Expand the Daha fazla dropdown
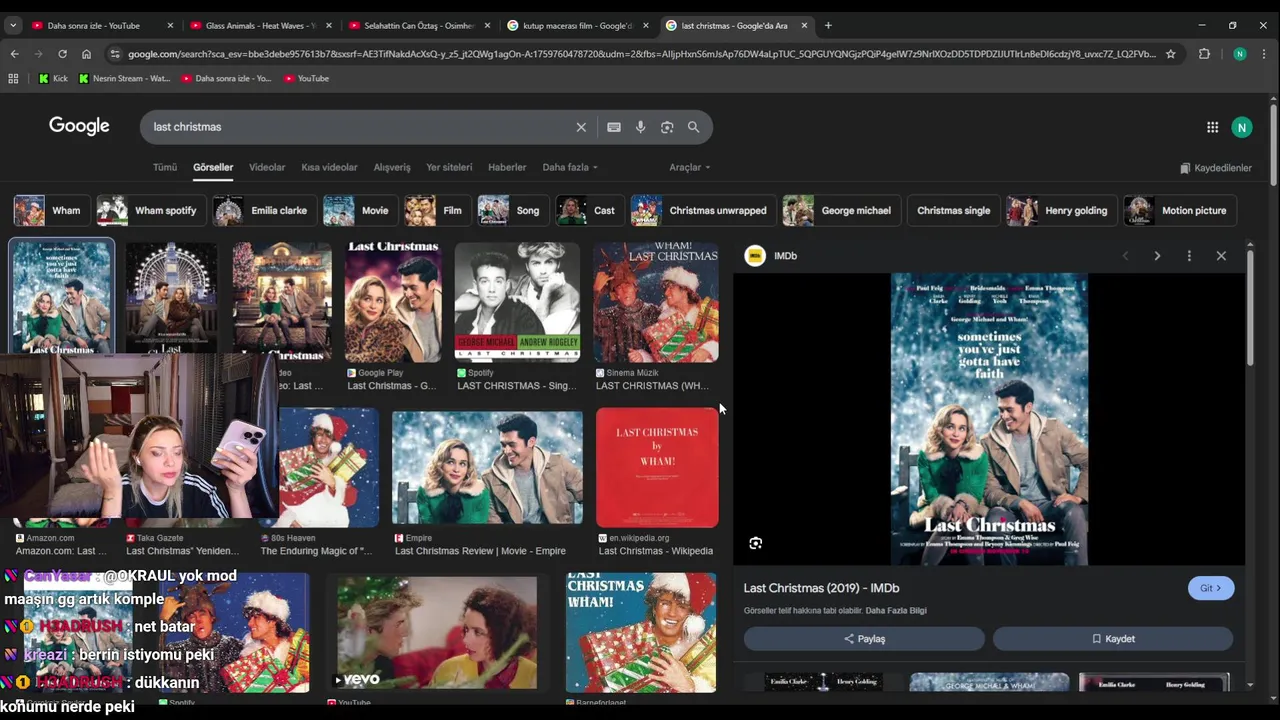 (x=570, y=167)
